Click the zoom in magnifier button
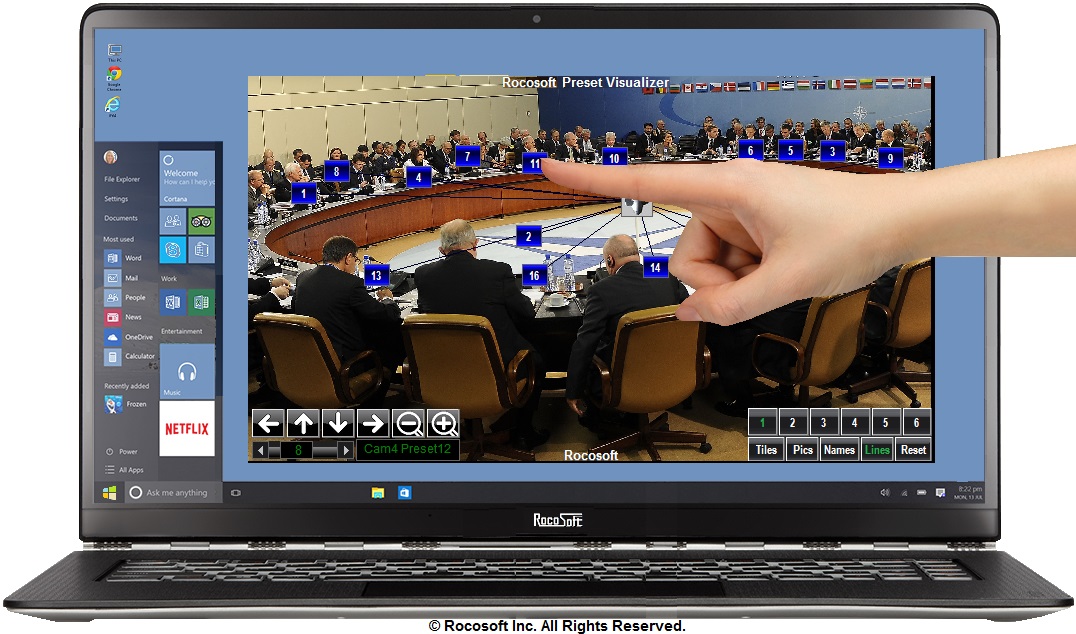 coord(443,423)
